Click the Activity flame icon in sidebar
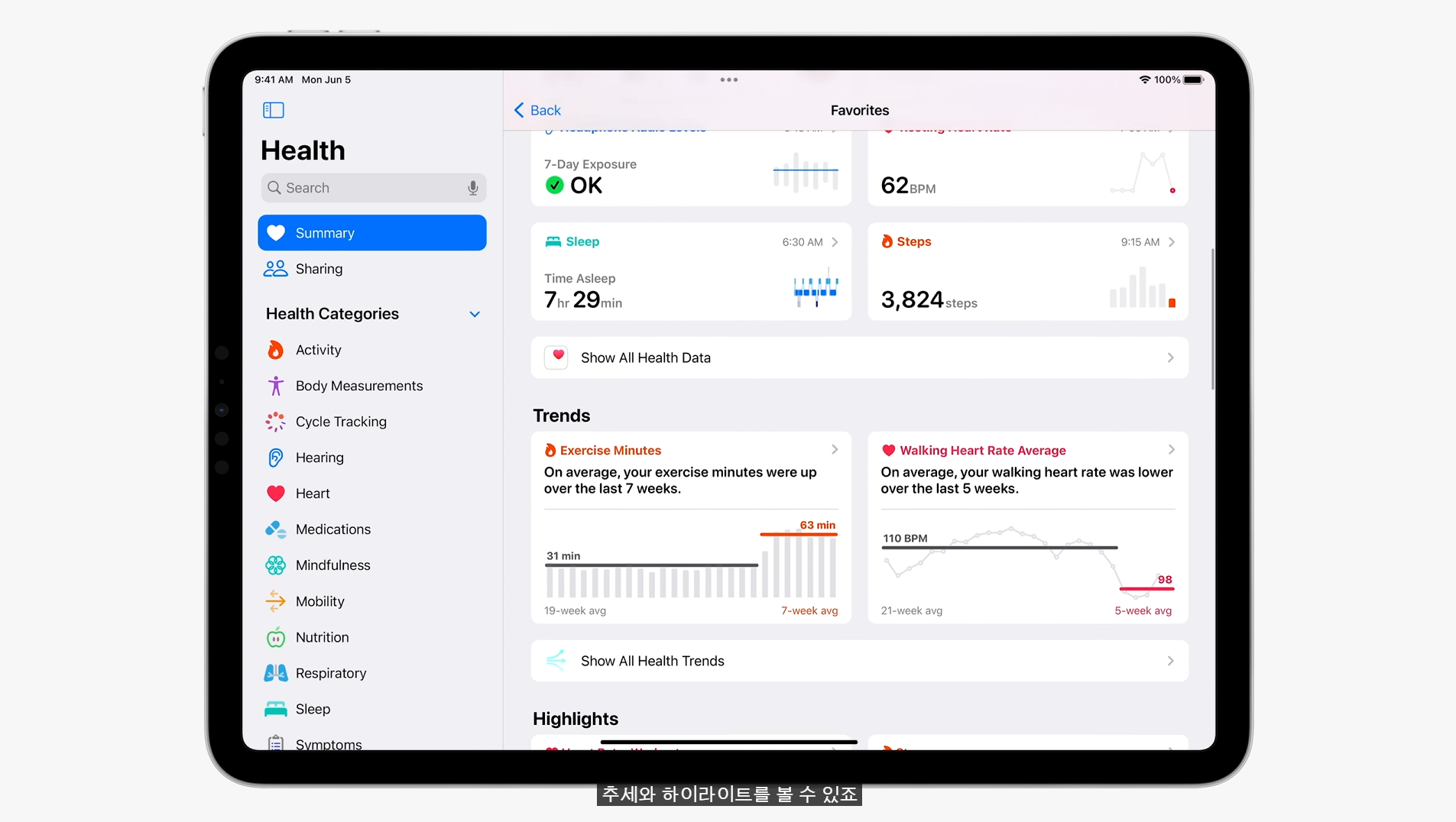The width and height of the screenshot is (1456, 822). tap(275, 350)
